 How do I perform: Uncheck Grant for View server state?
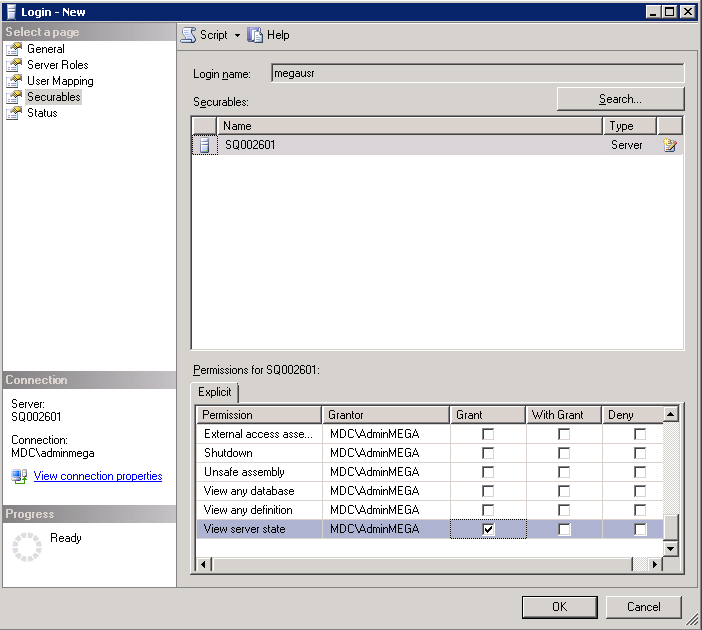tap(488, 529)
